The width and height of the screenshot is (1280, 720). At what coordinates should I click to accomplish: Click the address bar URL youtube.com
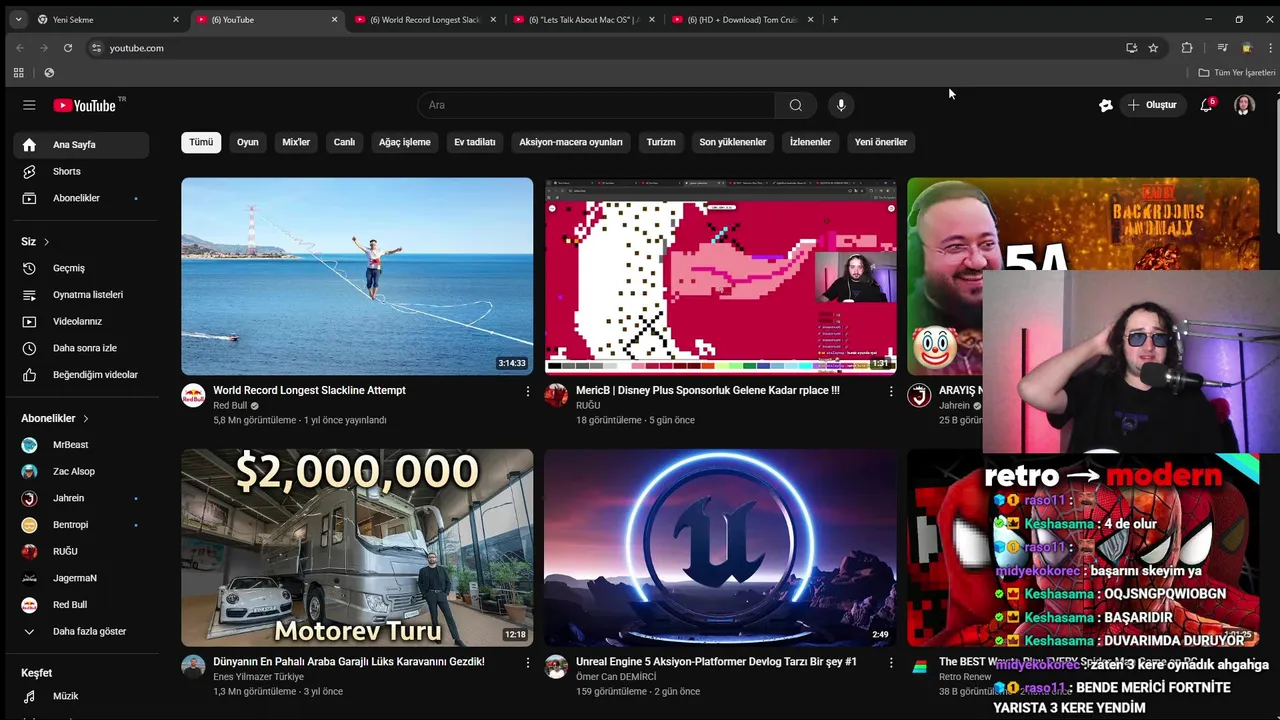pyautogui.click(x=136, y=48)
